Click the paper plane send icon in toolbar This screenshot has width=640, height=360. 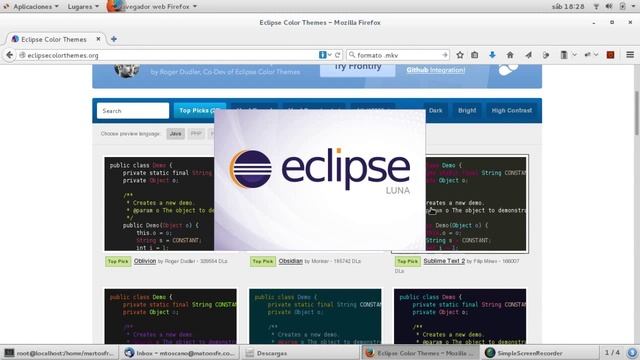coord(529,55)
